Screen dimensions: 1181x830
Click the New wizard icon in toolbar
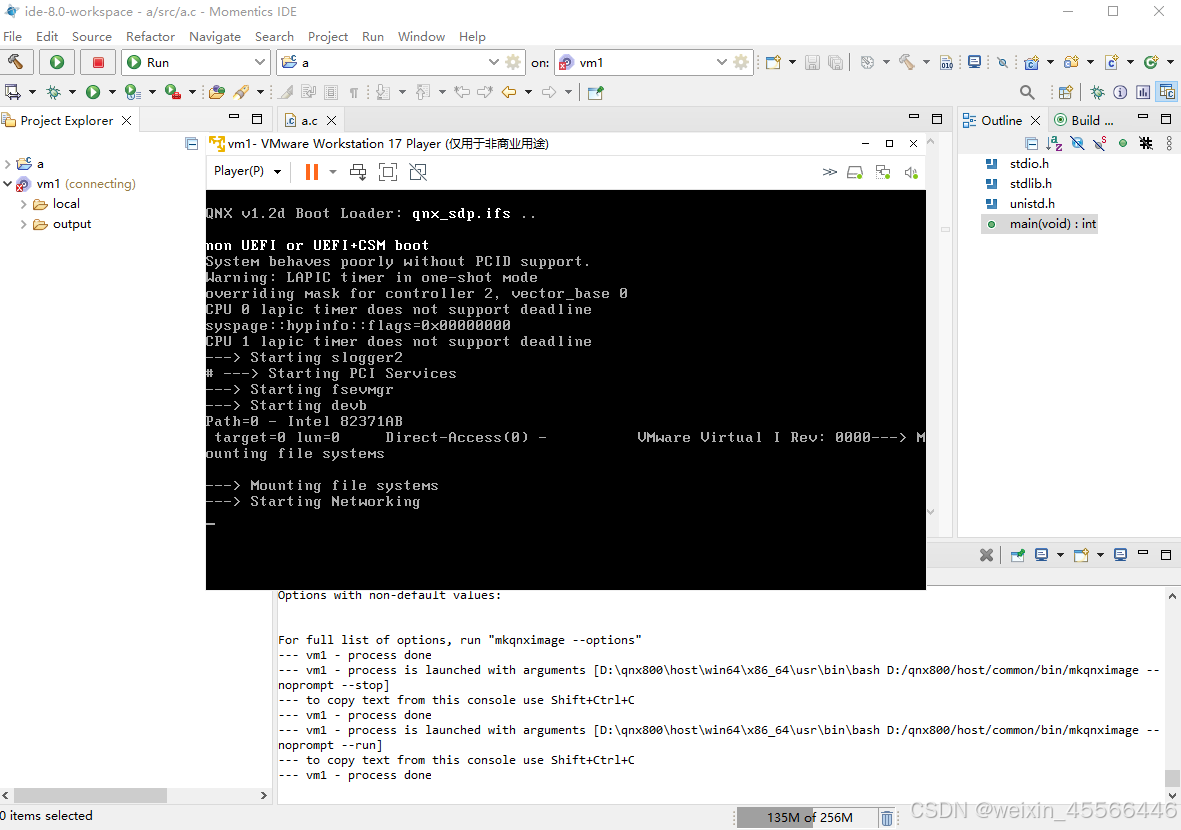coord(773,63)
